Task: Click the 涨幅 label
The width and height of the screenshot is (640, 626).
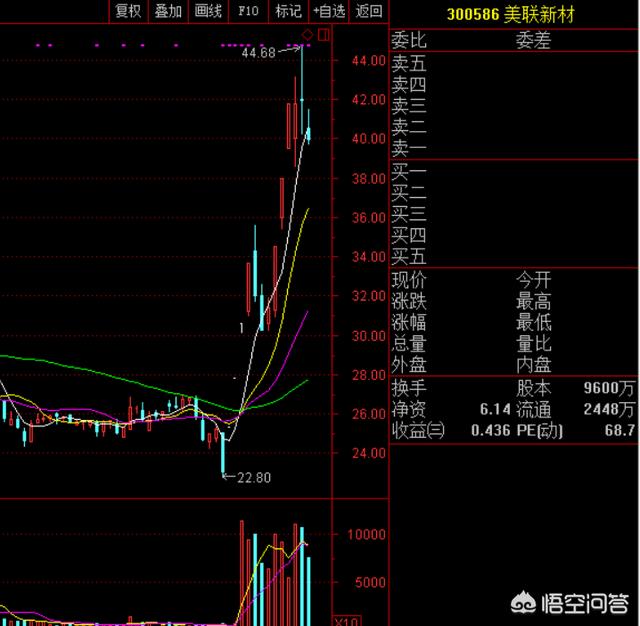Action: (409, 322)
